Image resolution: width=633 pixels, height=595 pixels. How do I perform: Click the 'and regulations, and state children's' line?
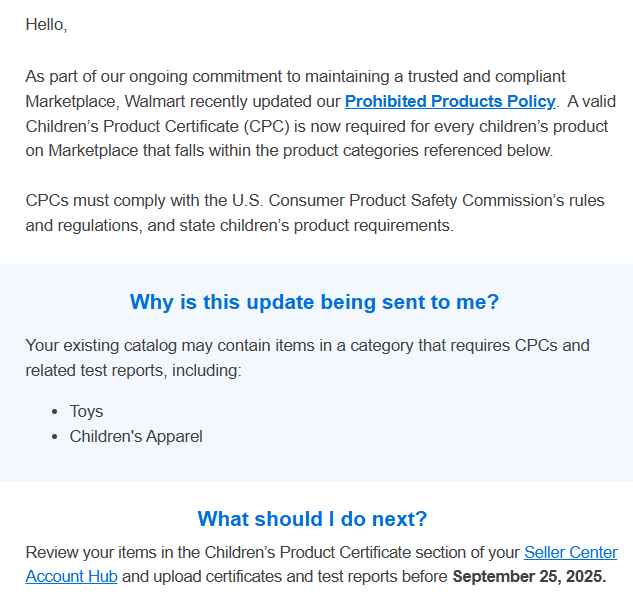(x=239, y=225)
